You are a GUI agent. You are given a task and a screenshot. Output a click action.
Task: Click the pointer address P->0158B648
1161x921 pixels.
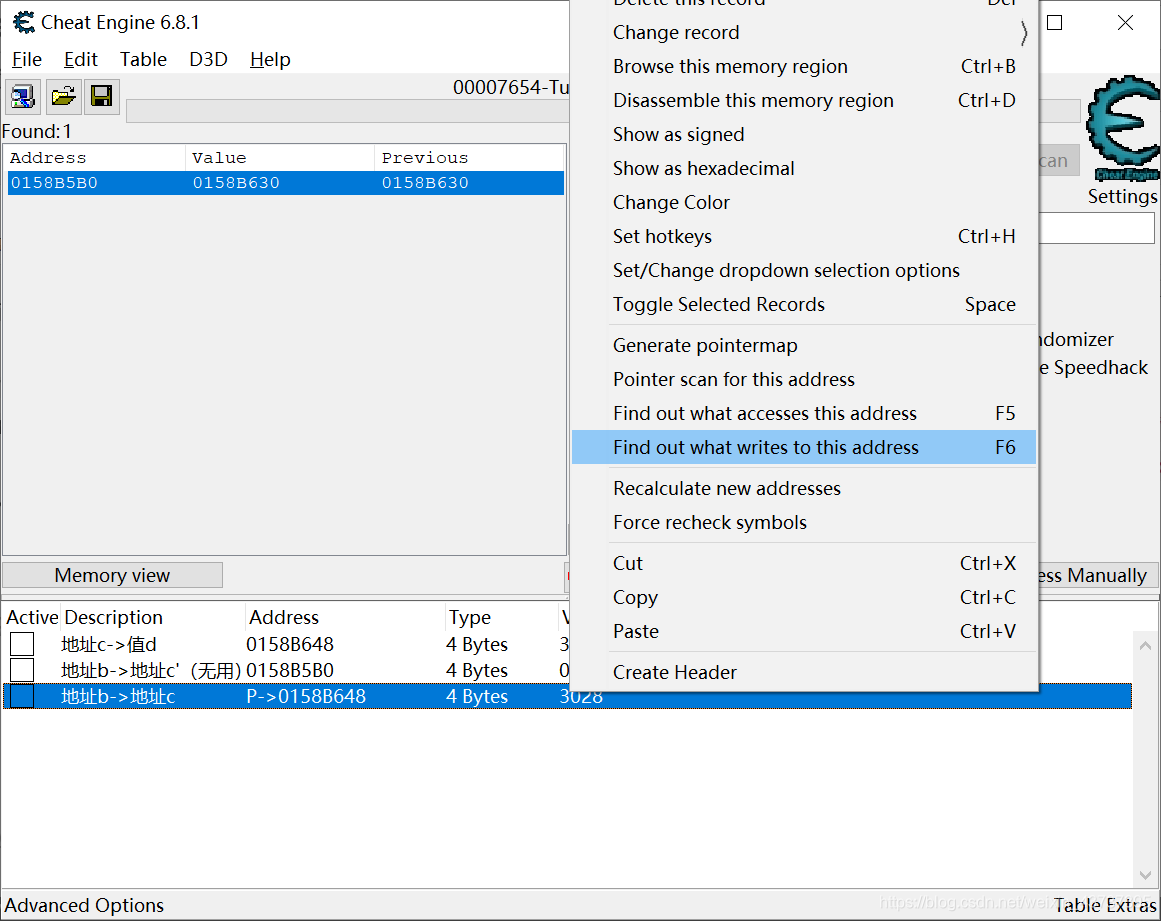[x=306, y=696]
